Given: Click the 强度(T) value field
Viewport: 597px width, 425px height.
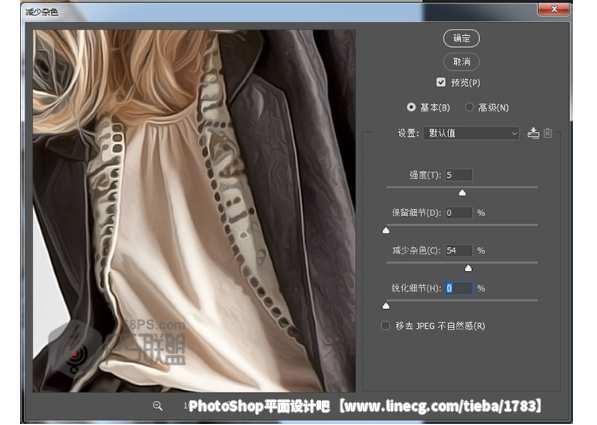Looking at the screenshot, I should coord(458,175).
